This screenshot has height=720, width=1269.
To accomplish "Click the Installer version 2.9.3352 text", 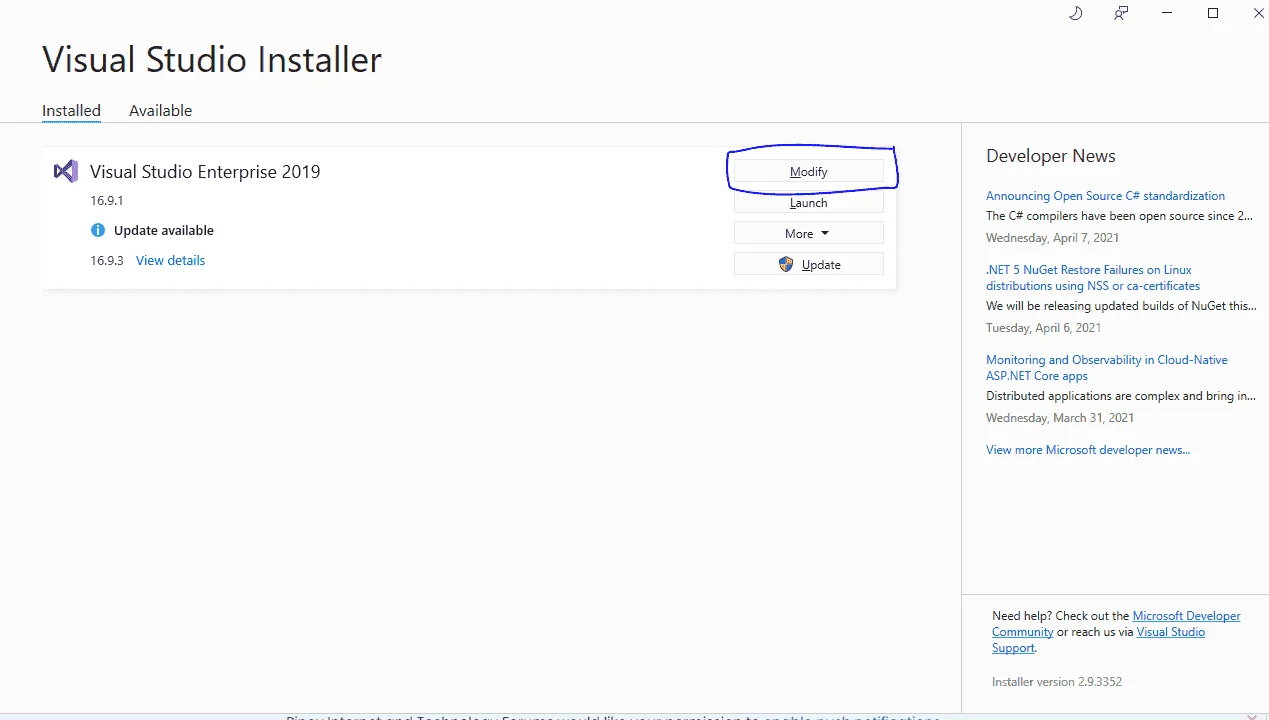I will (1057, 682).
